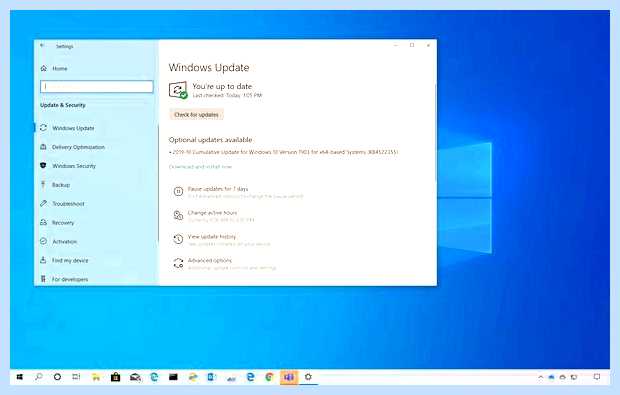Click the Check for updates button

[x=197, y=115]
